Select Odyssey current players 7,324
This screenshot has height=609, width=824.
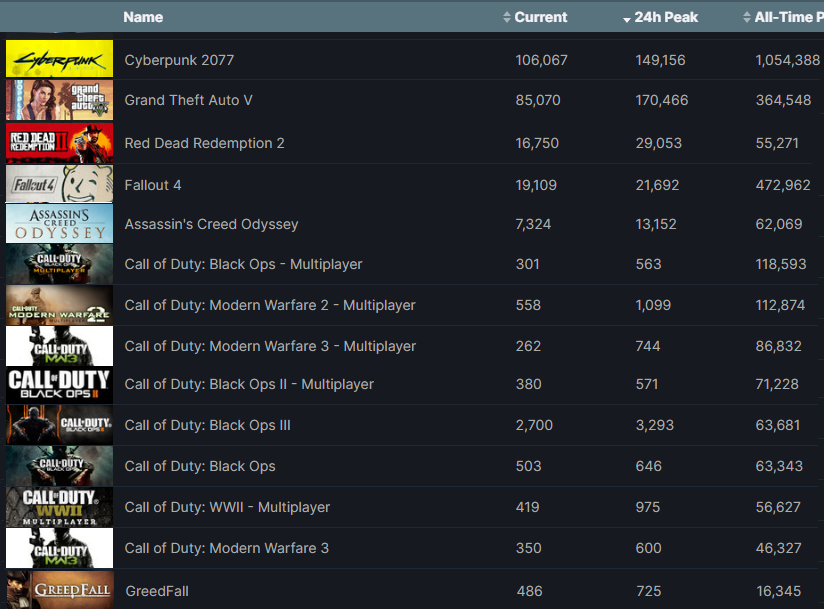(x=533, y=224)
